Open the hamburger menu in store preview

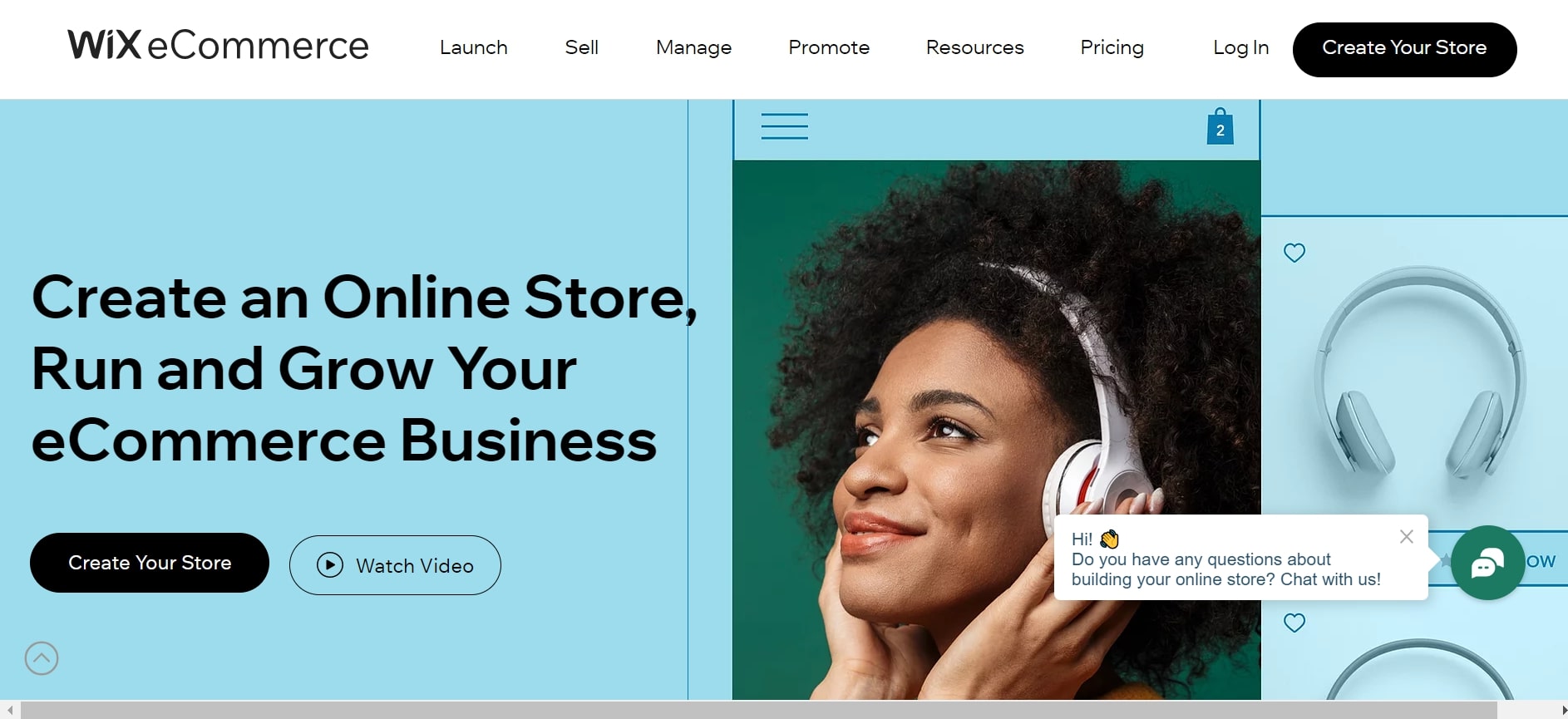tap(784, 126)
